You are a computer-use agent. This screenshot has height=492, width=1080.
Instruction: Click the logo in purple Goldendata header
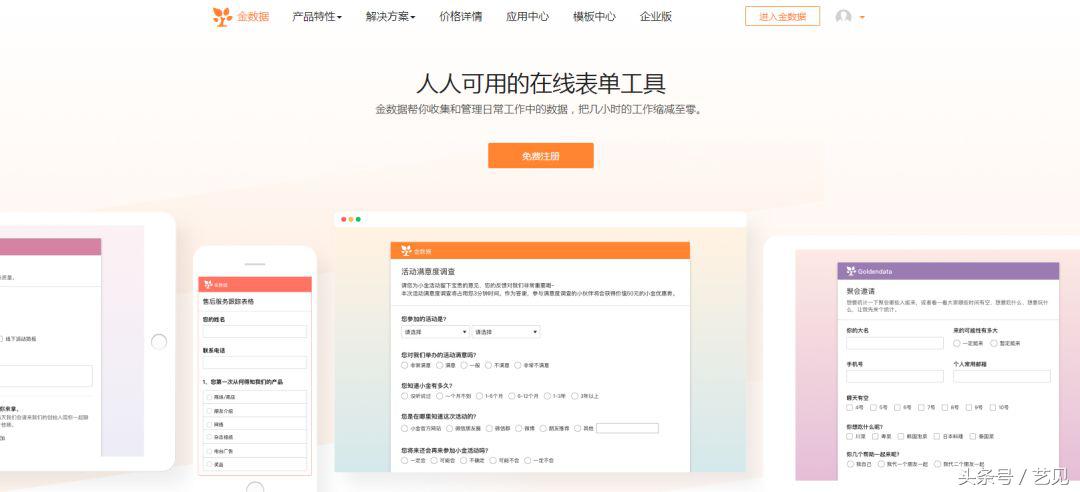[x=851, y=271]
